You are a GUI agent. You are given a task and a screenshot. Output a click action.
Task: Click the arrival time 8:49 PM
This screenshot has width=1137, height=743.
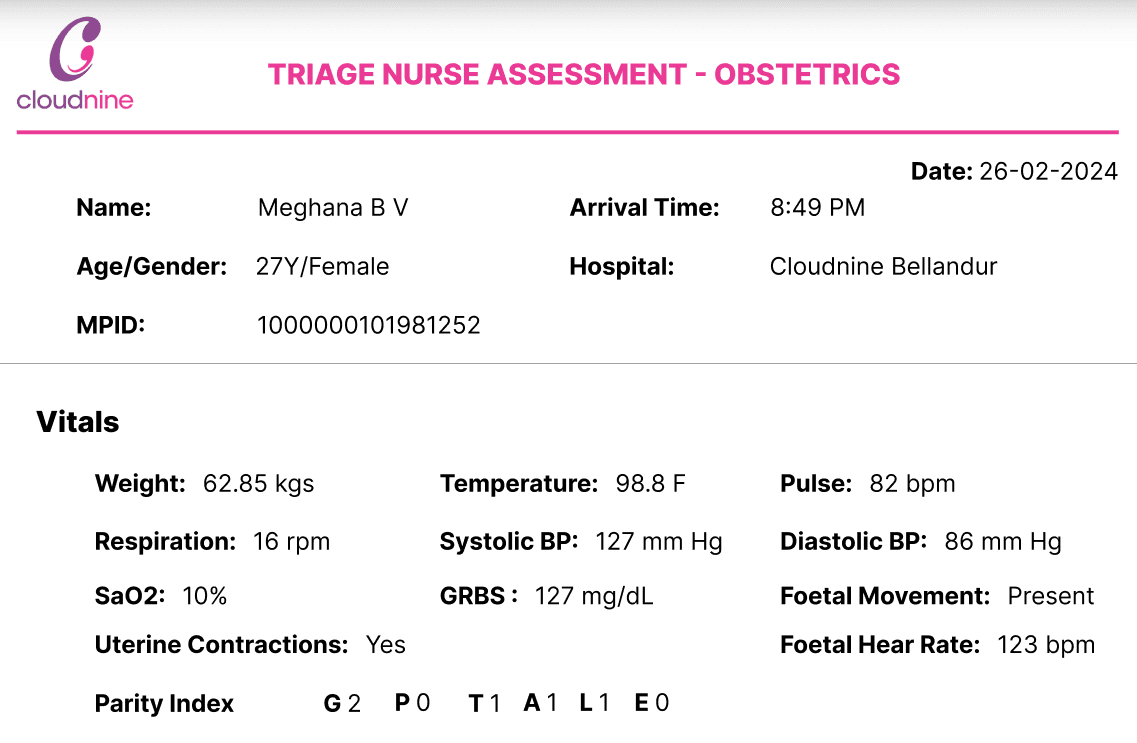[x=817, y=208]
